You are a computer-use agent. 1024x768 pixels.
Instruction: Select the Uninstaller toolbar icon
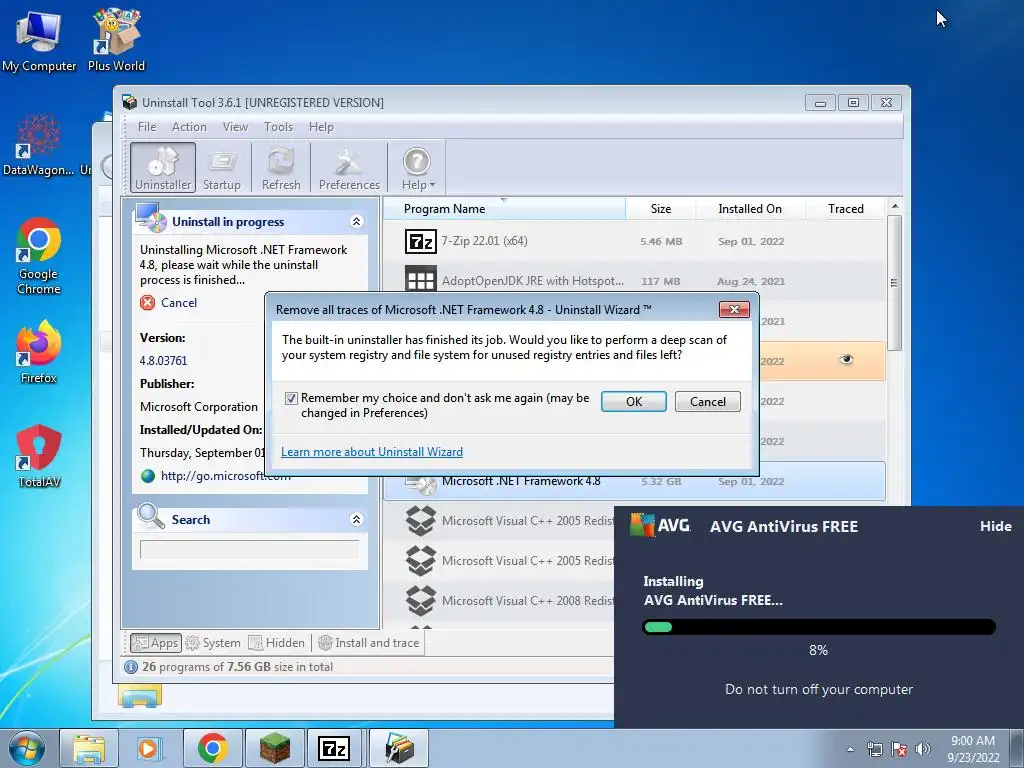click(163, 168)
